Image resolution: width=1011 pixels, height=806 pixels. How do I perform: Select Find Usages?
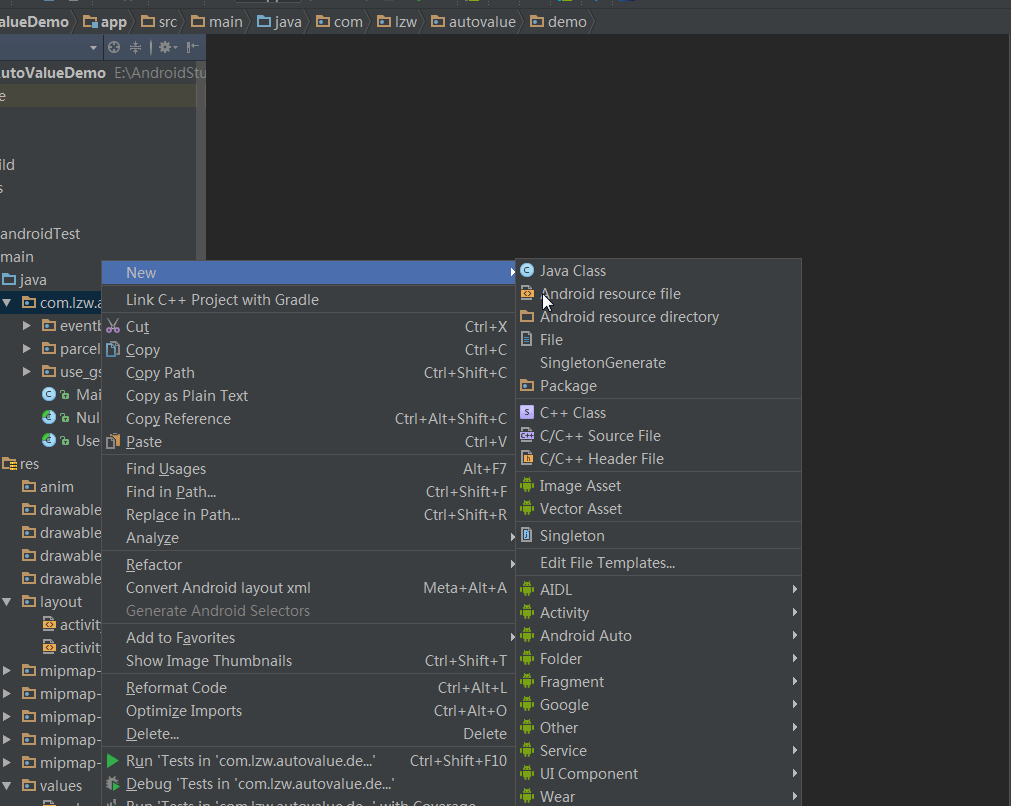click(309, 469)
